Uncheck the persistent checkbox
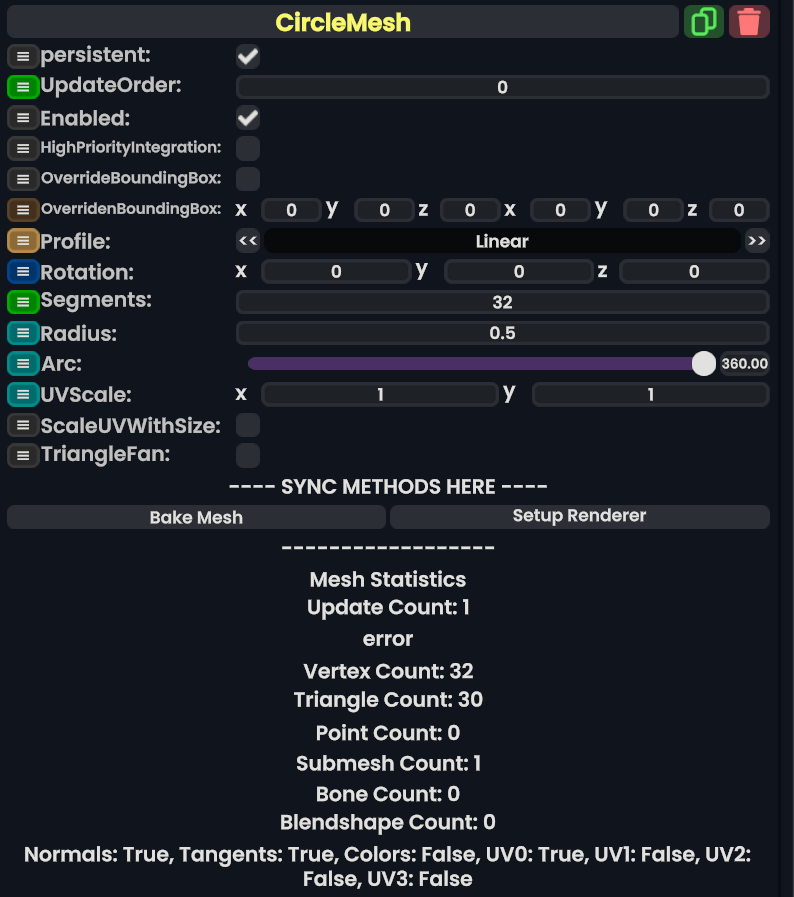 247,57
